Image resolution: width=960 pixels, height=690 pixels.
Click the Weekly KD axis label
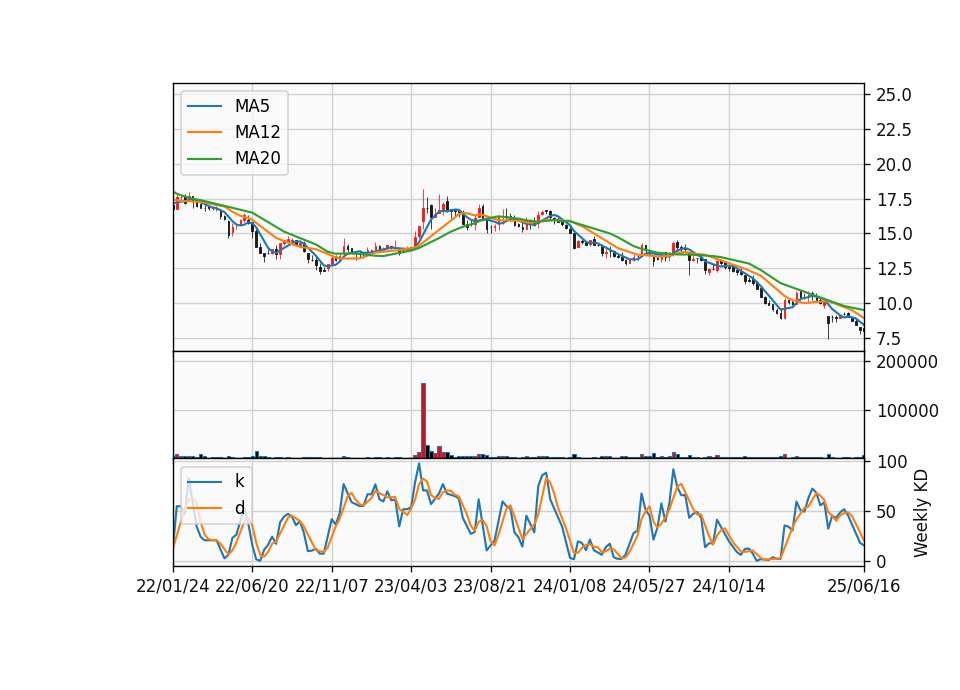point(921,513)
